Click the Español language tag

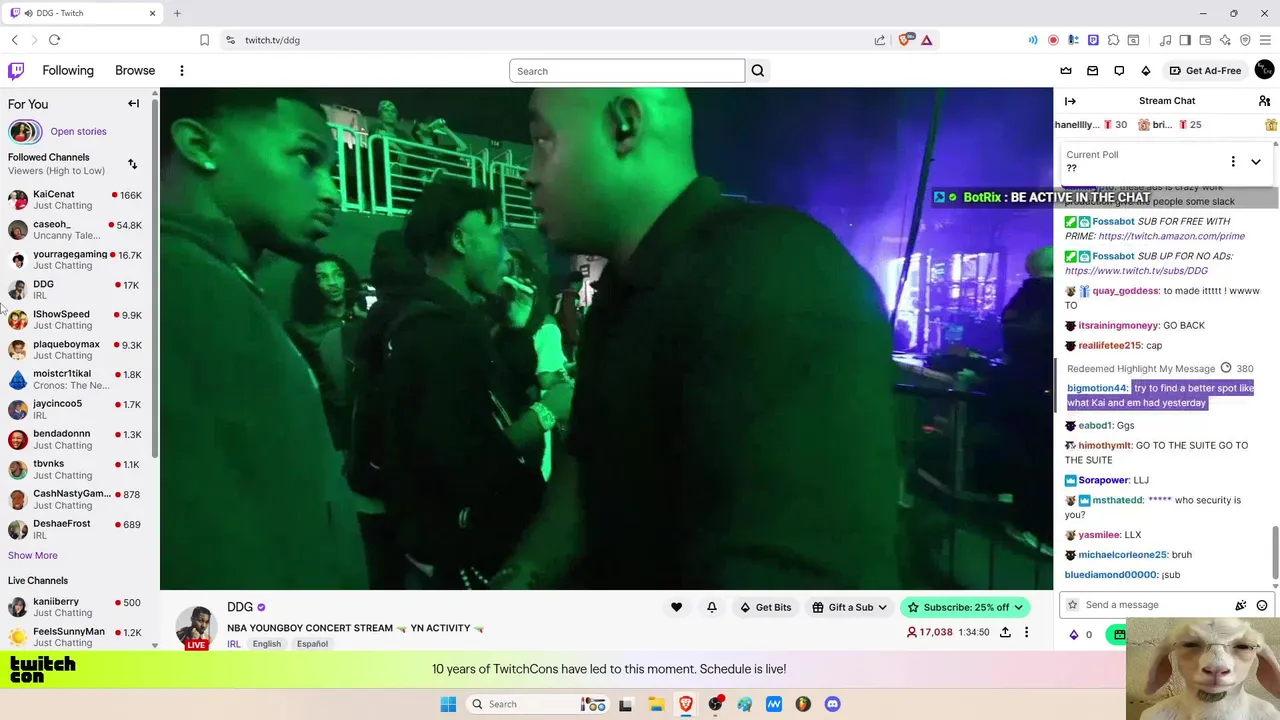(312, 644)
